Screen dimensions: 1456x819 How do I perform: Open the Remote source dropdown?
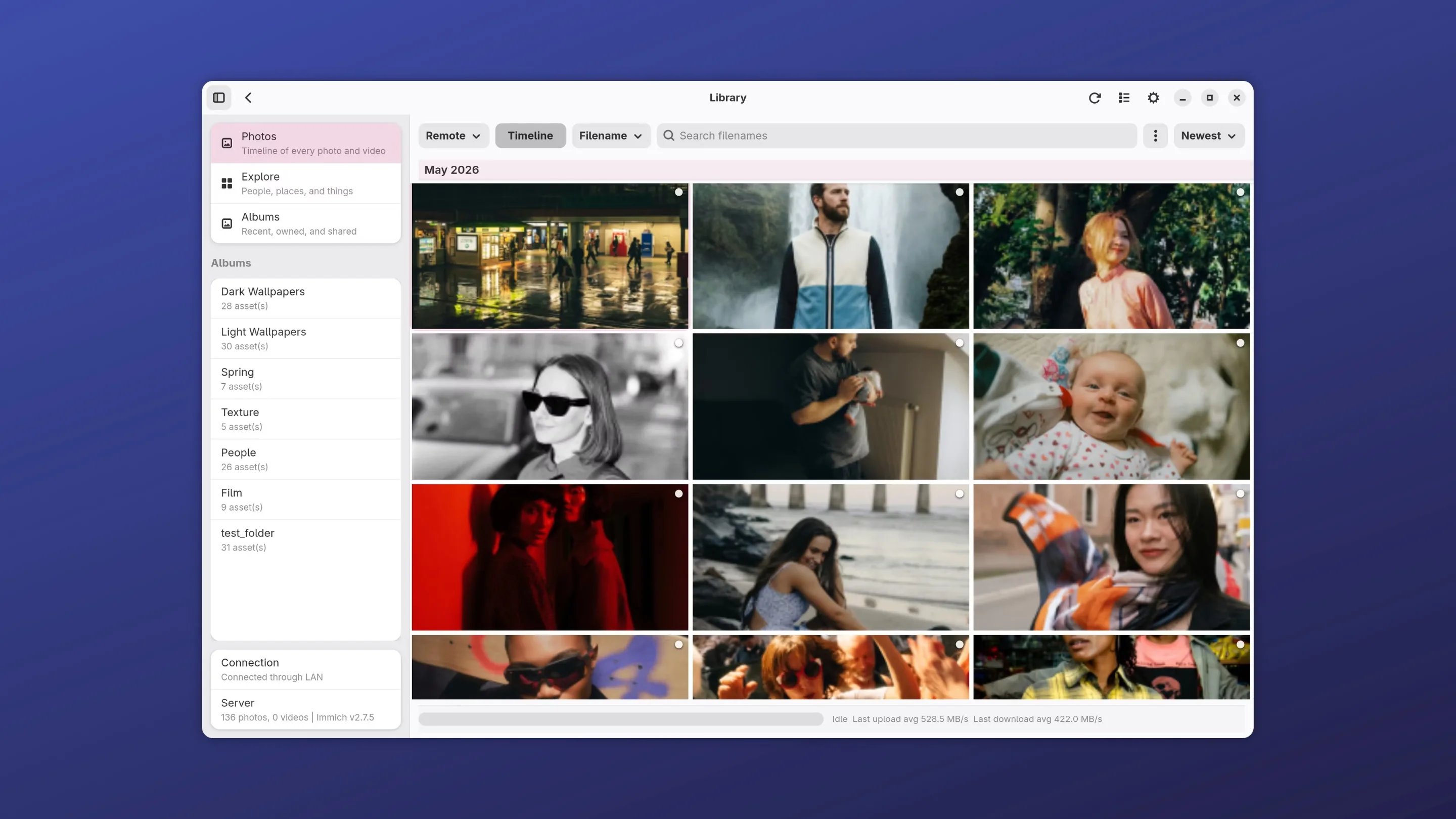tap(453, 135)
